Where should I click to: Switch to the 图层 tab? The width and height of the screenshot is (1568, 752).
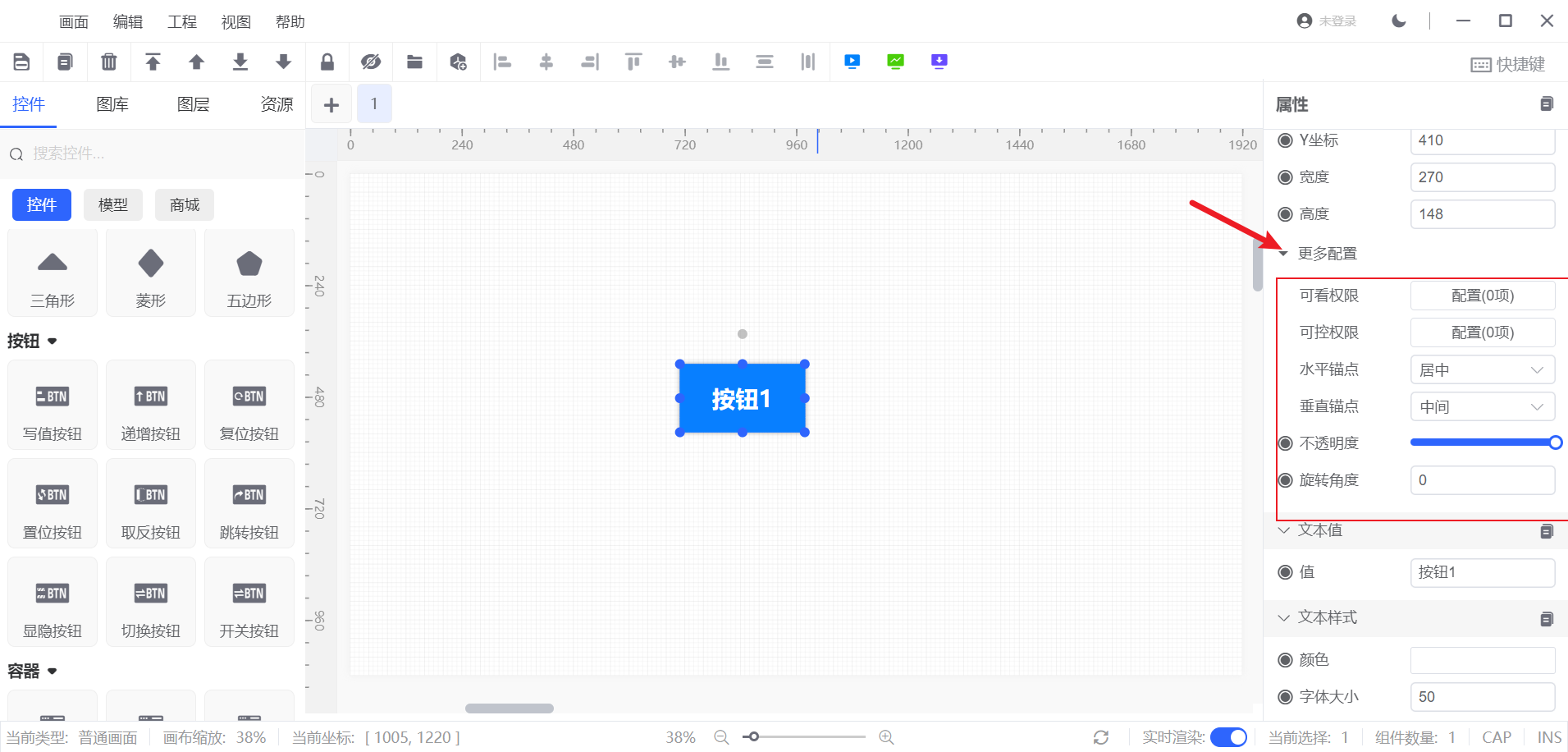pyautogui.click(x=194, y=104)
